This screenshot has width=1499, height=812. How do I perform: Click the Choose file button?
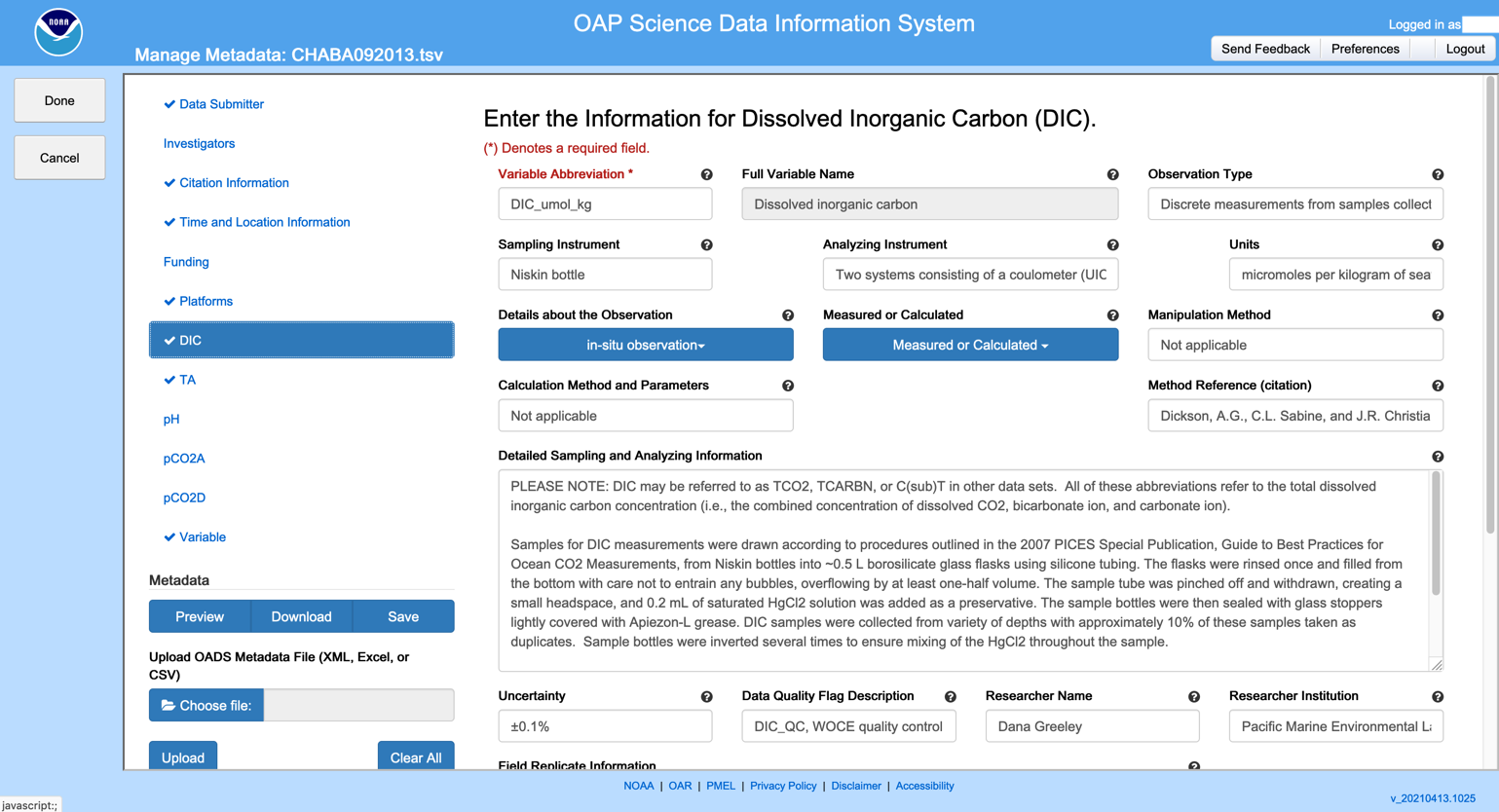[206, 705]
